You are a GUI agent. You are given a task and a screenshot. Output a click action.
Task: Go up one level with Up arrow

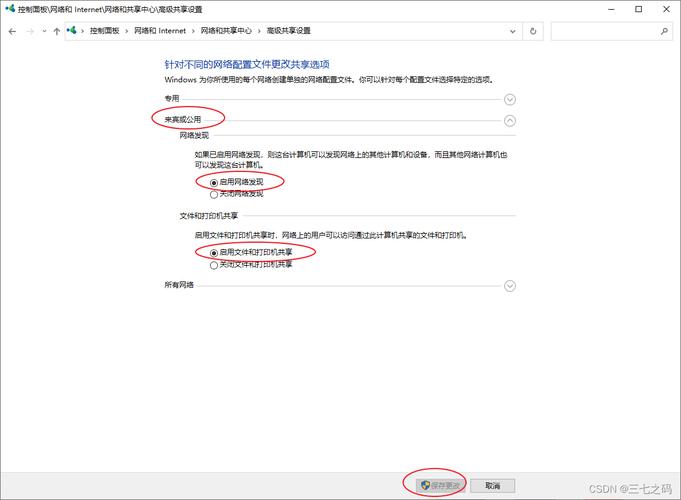coord(56,31)
